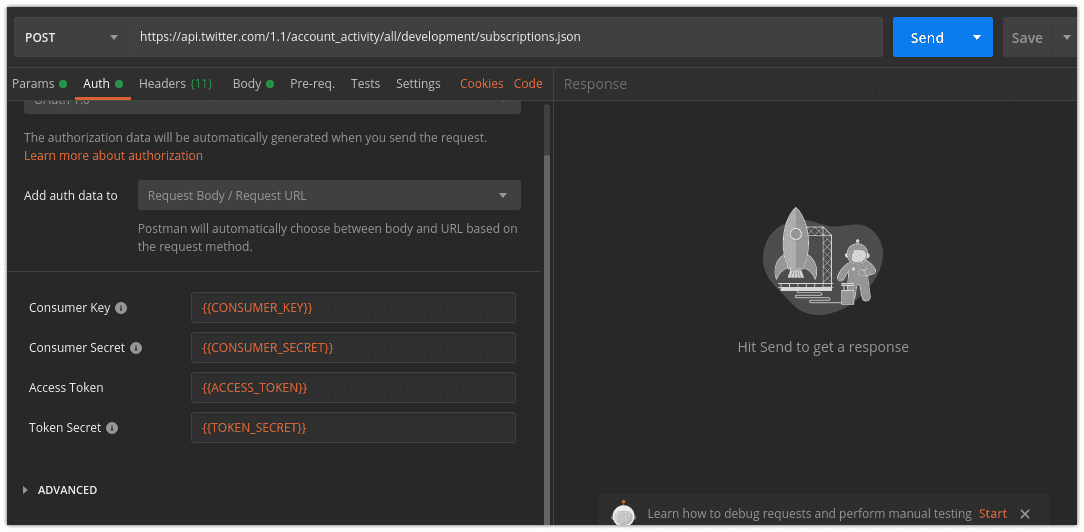Open the Pre-req. tab

(312, 84)
